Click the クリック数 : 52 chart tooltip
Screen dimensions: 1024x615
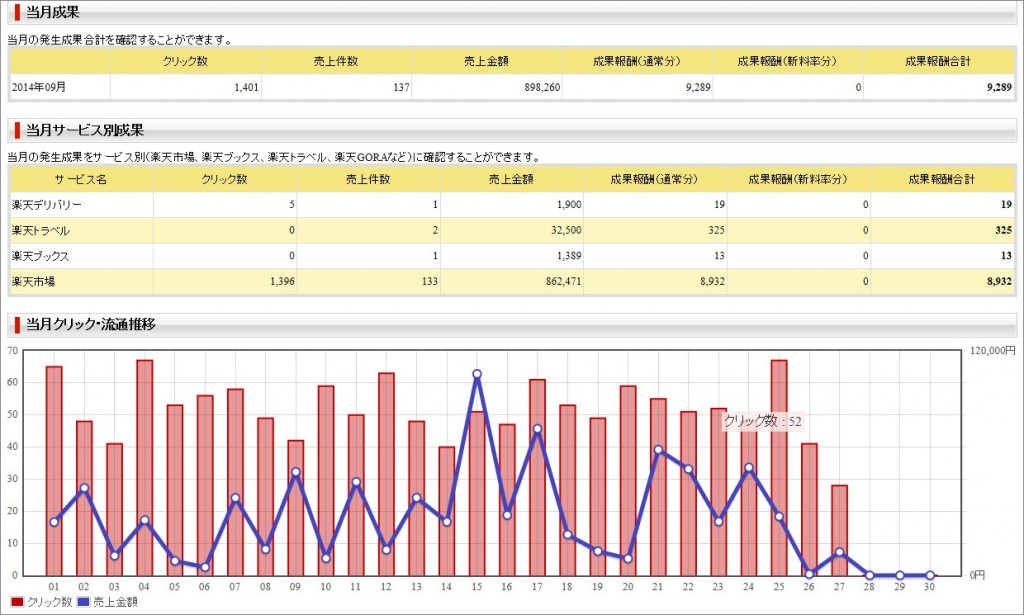(762, 422)
